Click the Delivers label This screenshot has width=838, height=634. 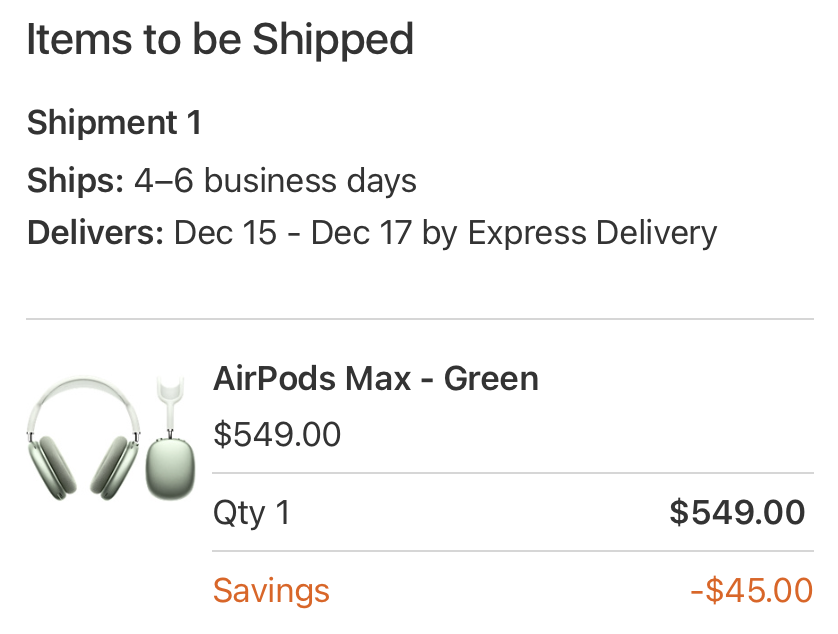coord(95,233)
